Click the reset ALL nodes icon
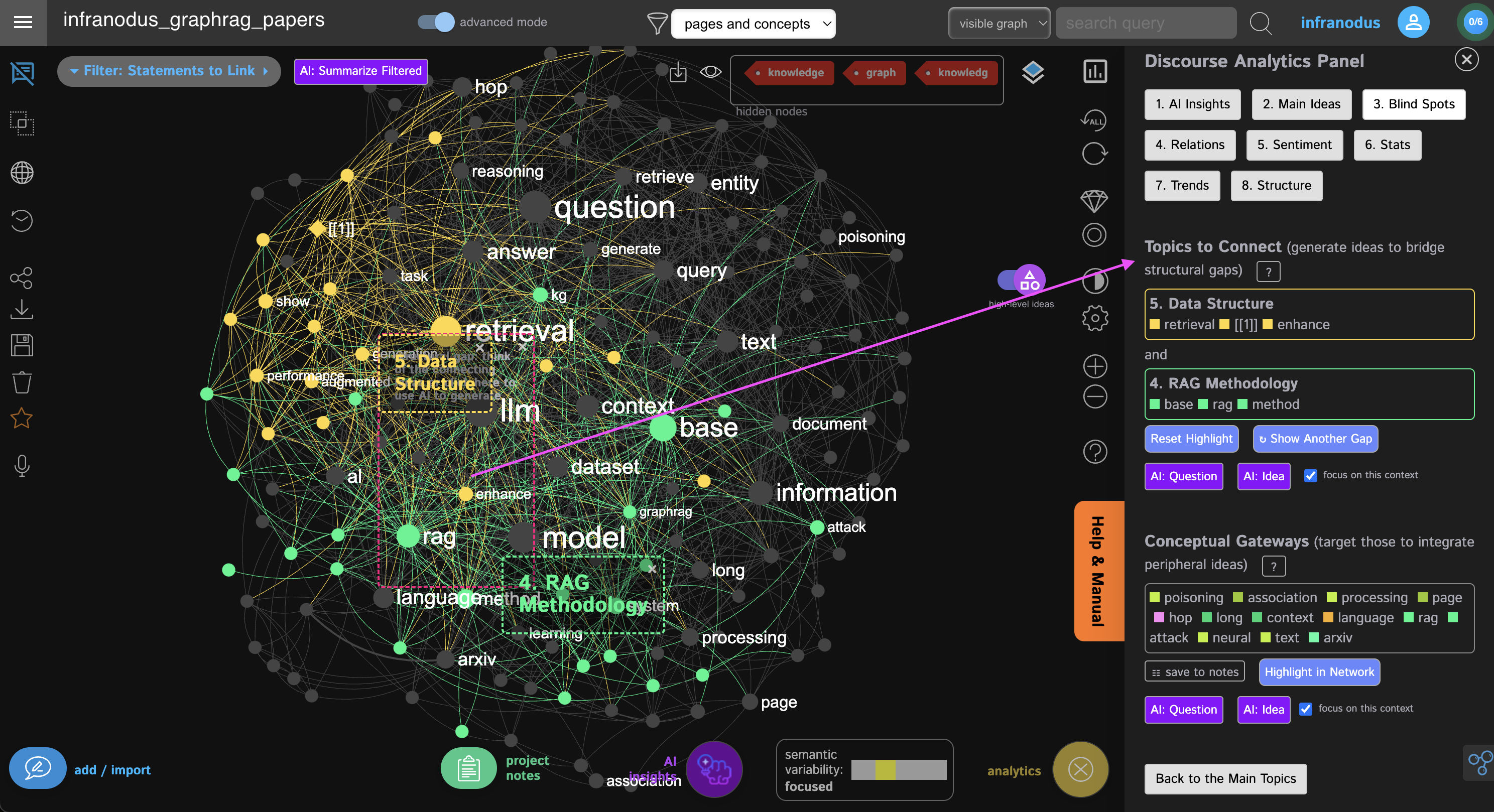The width and height of the screenshot is (1494, 812). (x=1094, y=120)
